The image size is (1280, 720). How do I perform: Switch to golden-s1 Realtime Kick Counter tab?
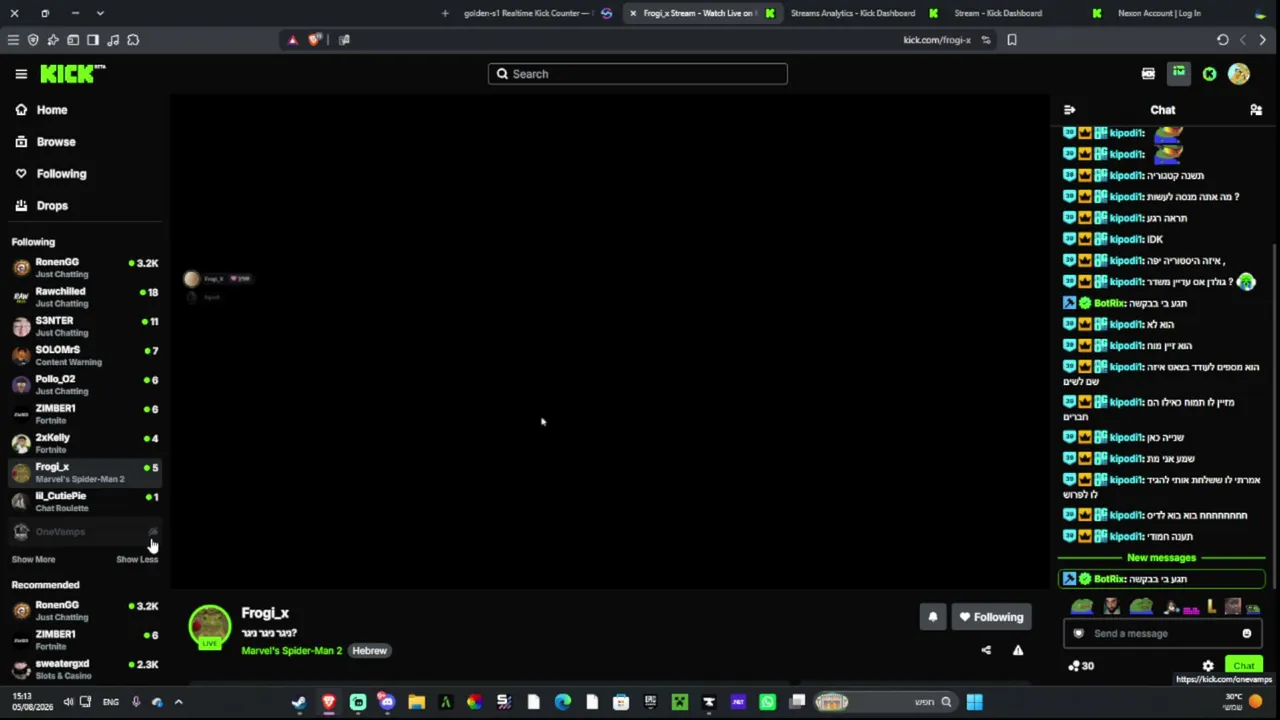click(526, 13)
